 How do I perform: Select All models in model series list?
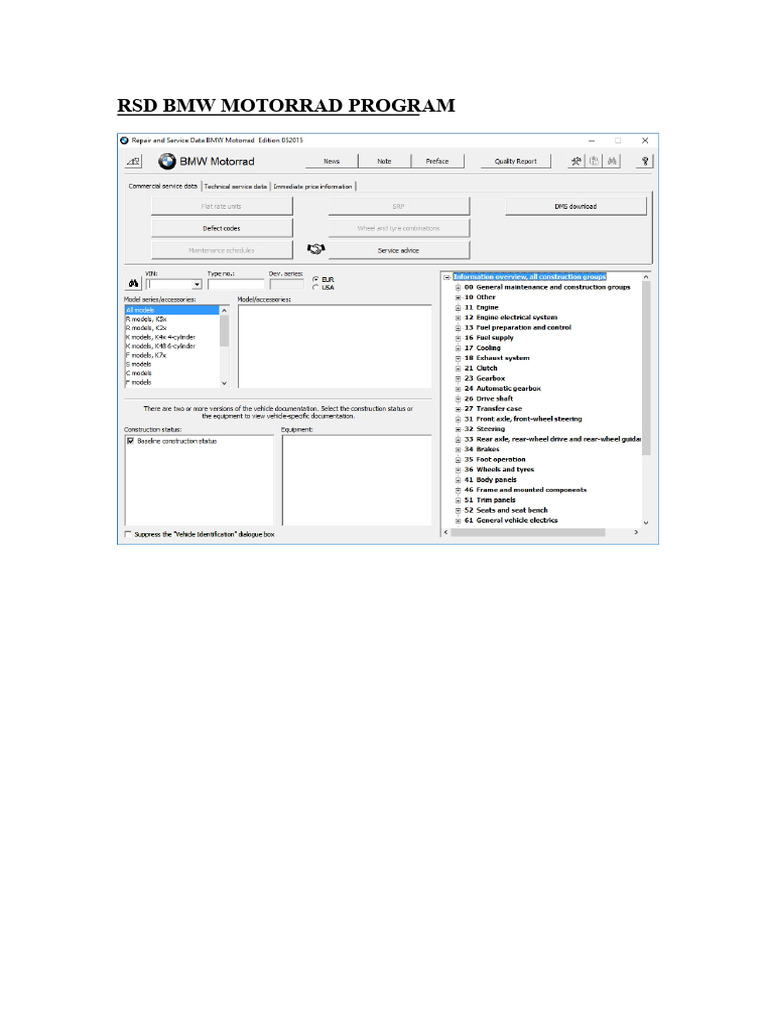(172, 310)
